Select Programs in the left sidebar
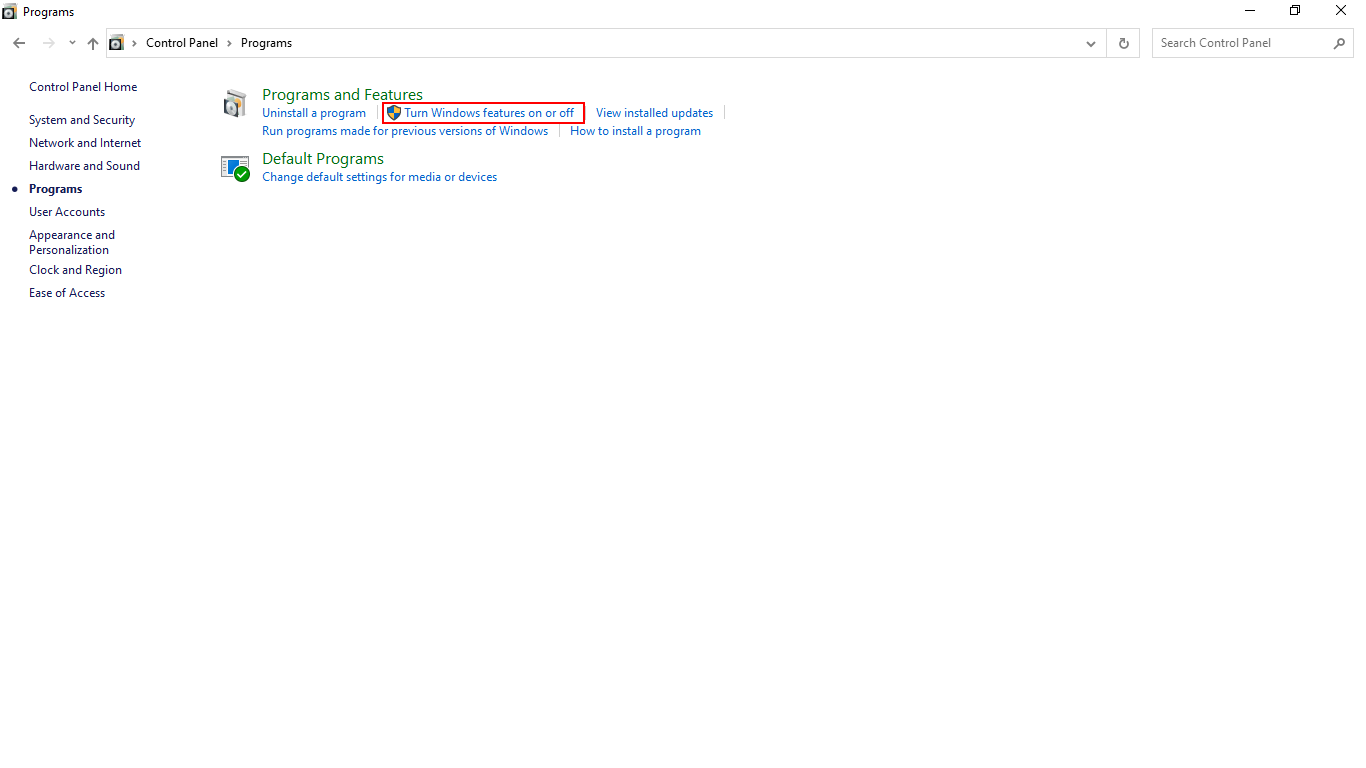1366x768 pixels. tap(56, 189)
